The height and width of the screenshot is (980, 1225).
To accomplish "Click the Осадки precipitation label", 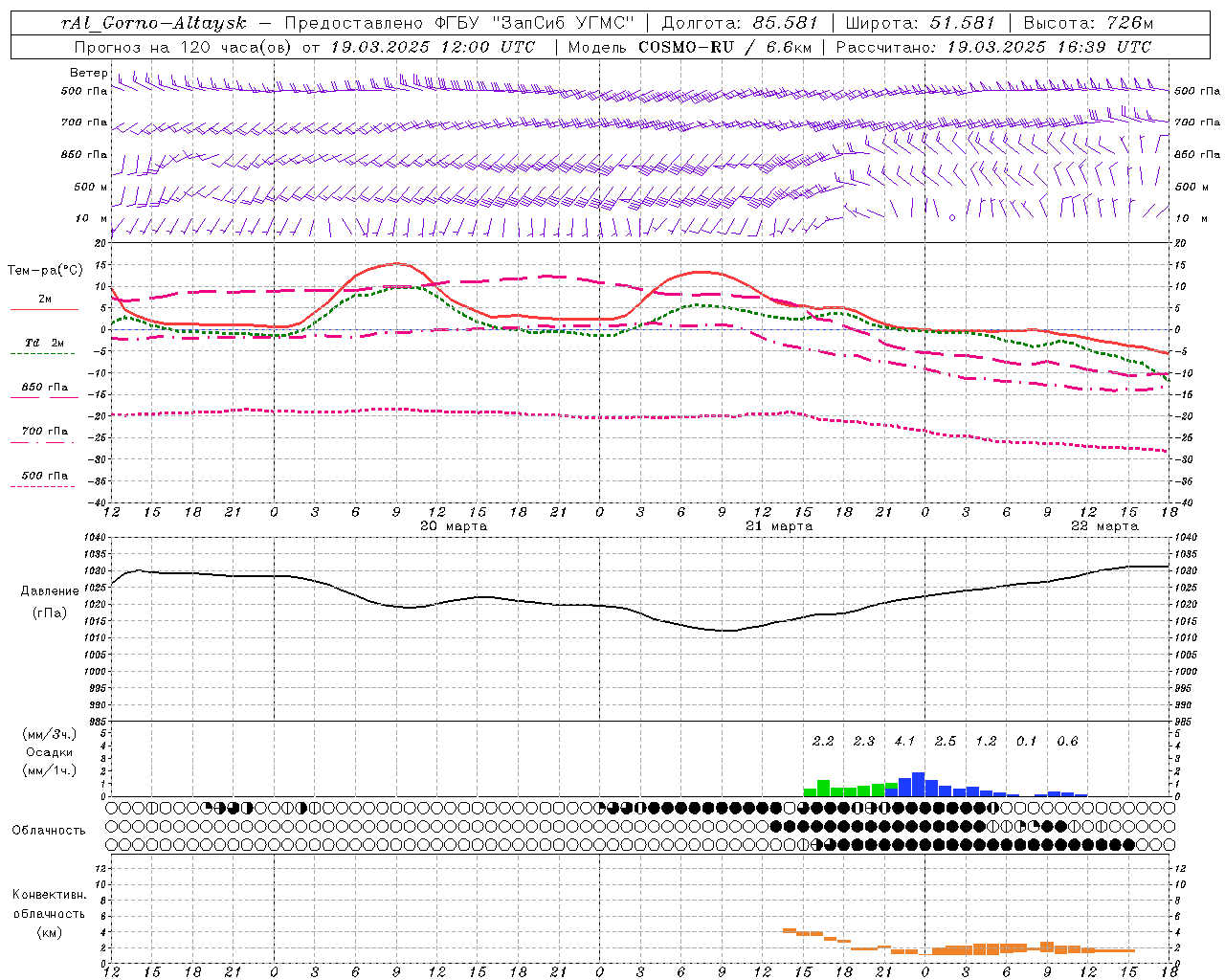I will tap(50, 752).
